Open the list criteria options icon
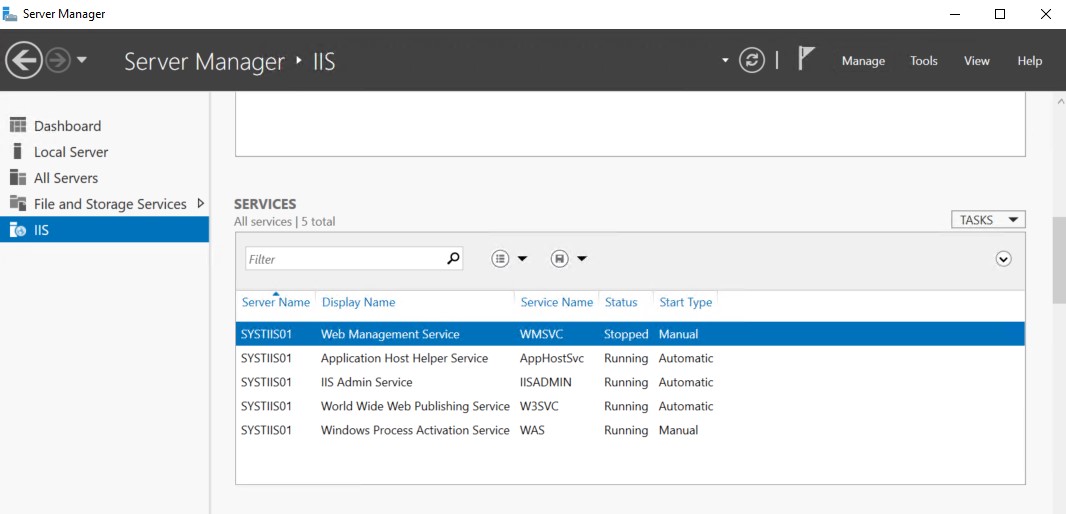This screenshot has width=1066, height=514. pyautogui.click(x=502, y=259)
